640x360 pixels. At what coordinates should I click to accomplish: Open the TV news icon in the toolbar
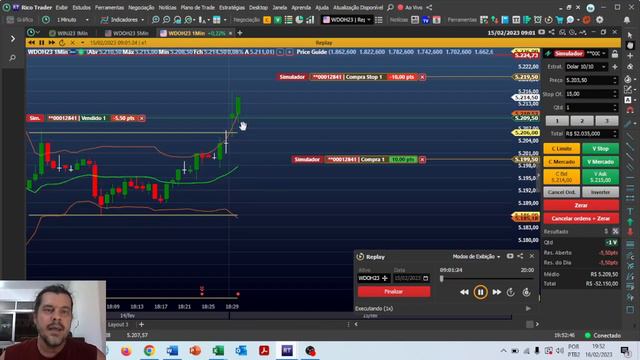click(x=426, y=20)
